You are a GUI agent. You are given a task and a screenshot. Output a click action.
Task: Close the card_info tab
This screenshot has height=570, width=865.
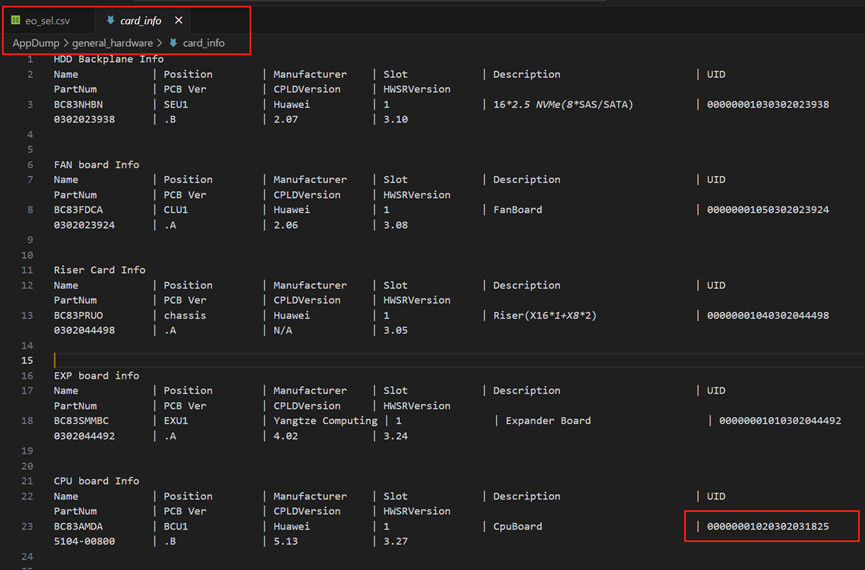(x=179, y=21)
